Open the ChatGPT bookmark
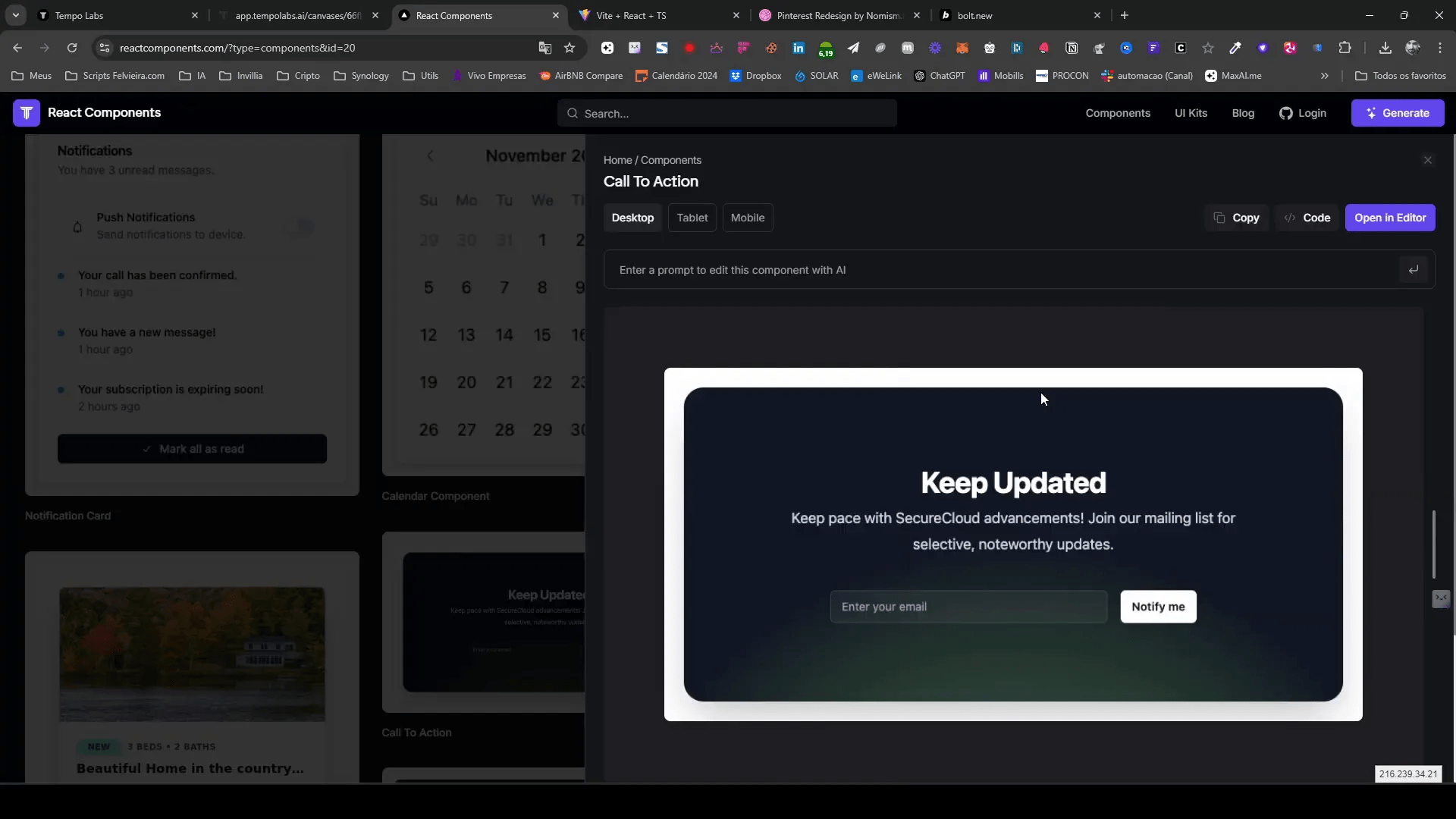Screen dimensions: 1456x819 940,76
